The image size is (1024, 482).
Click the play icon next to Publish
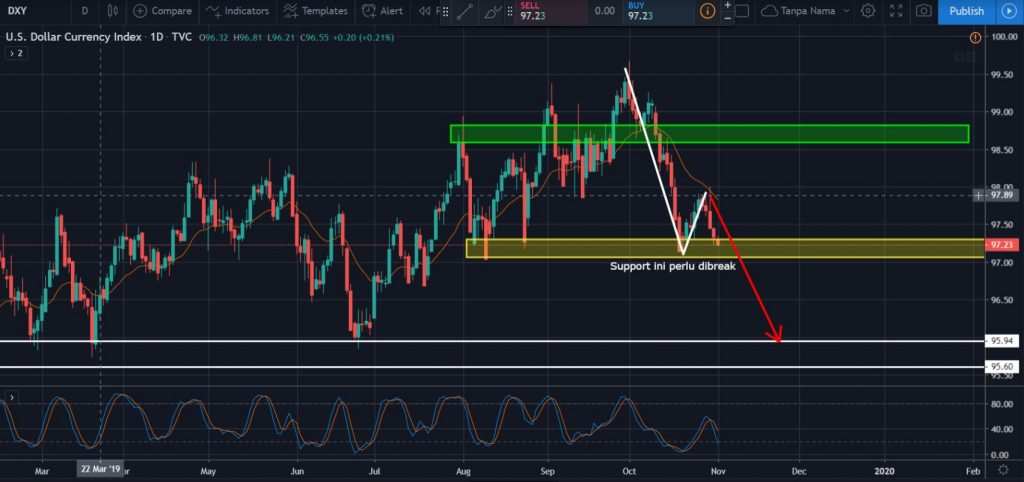click(1008, 11)
